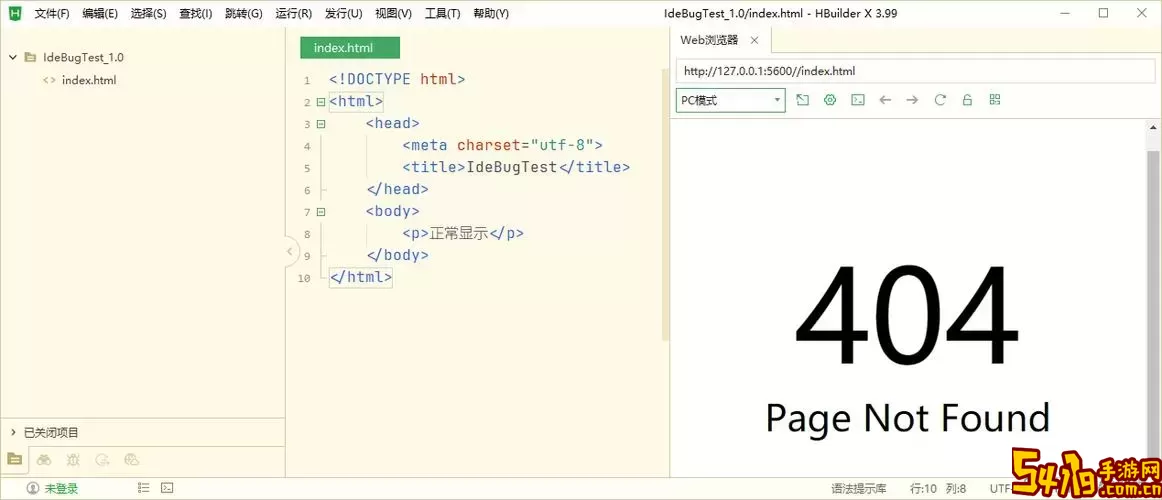Open the terminal icon in status bar
The image size is (1162, 500).
(167, 488)
